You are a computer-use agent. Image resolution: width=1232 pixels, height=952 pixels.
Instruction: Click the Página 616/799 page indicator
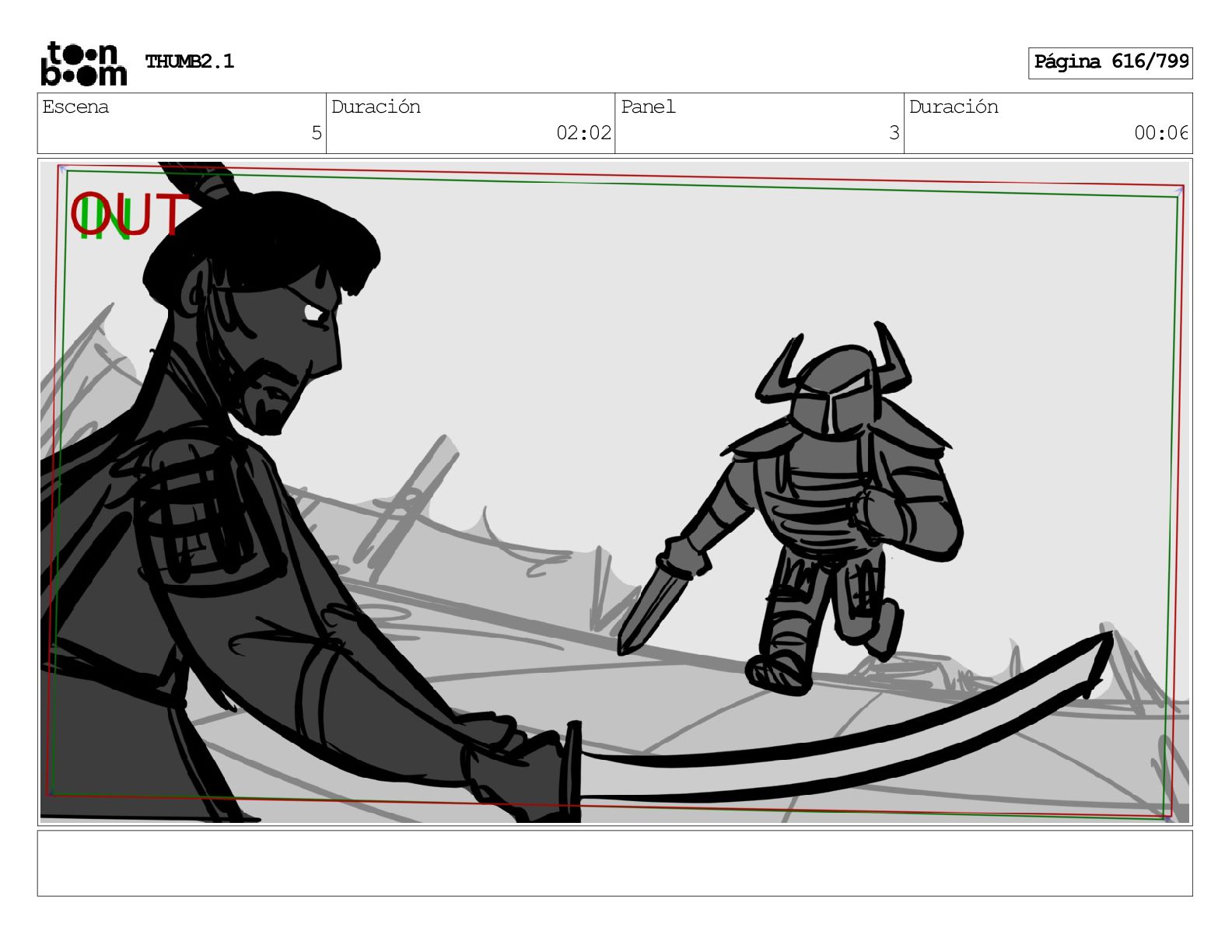click(1111, 62)
